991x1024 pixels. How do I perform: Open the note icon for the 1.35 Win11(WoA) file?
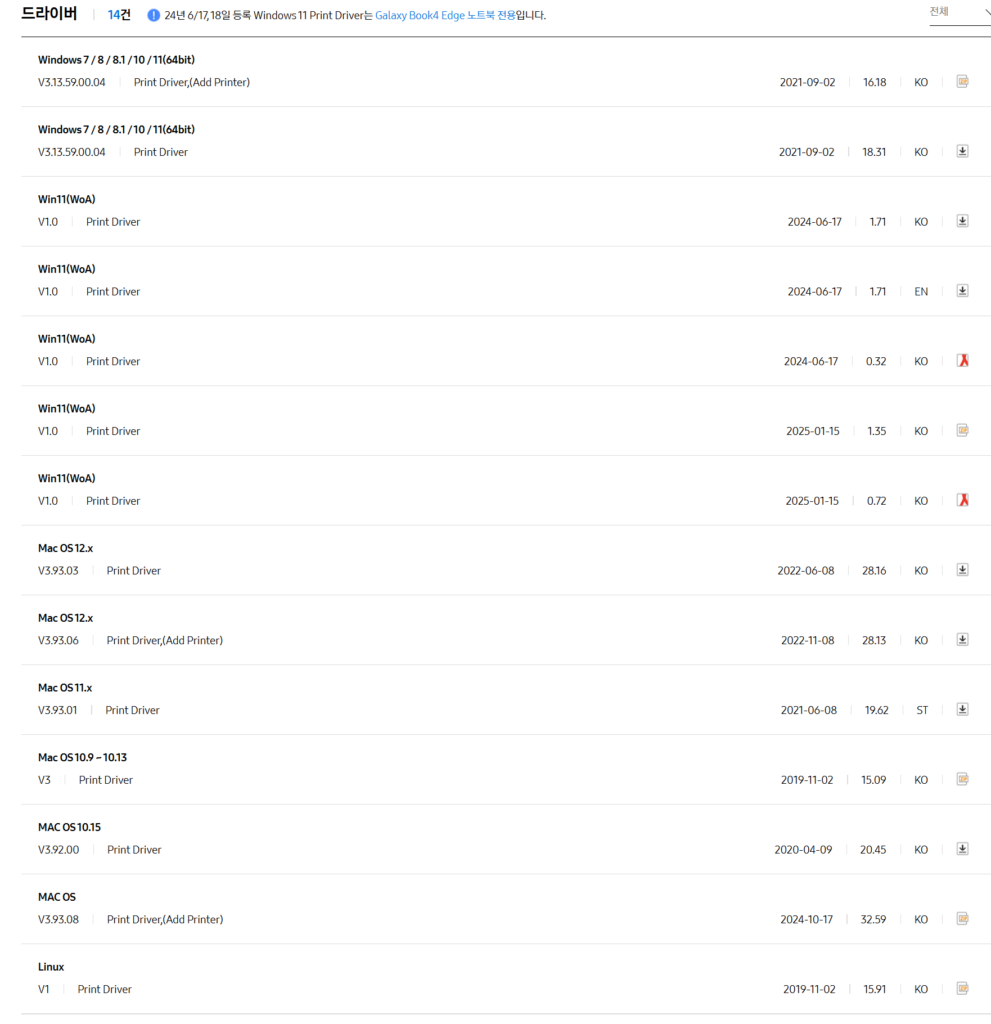point(962,430)
